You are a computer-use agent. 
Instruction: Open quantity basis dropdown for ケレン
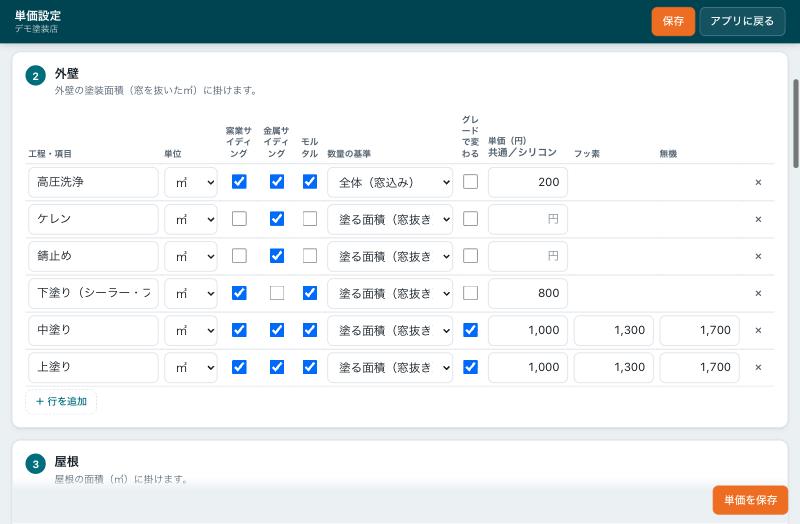pyautogui.click(x=390, y=219)
